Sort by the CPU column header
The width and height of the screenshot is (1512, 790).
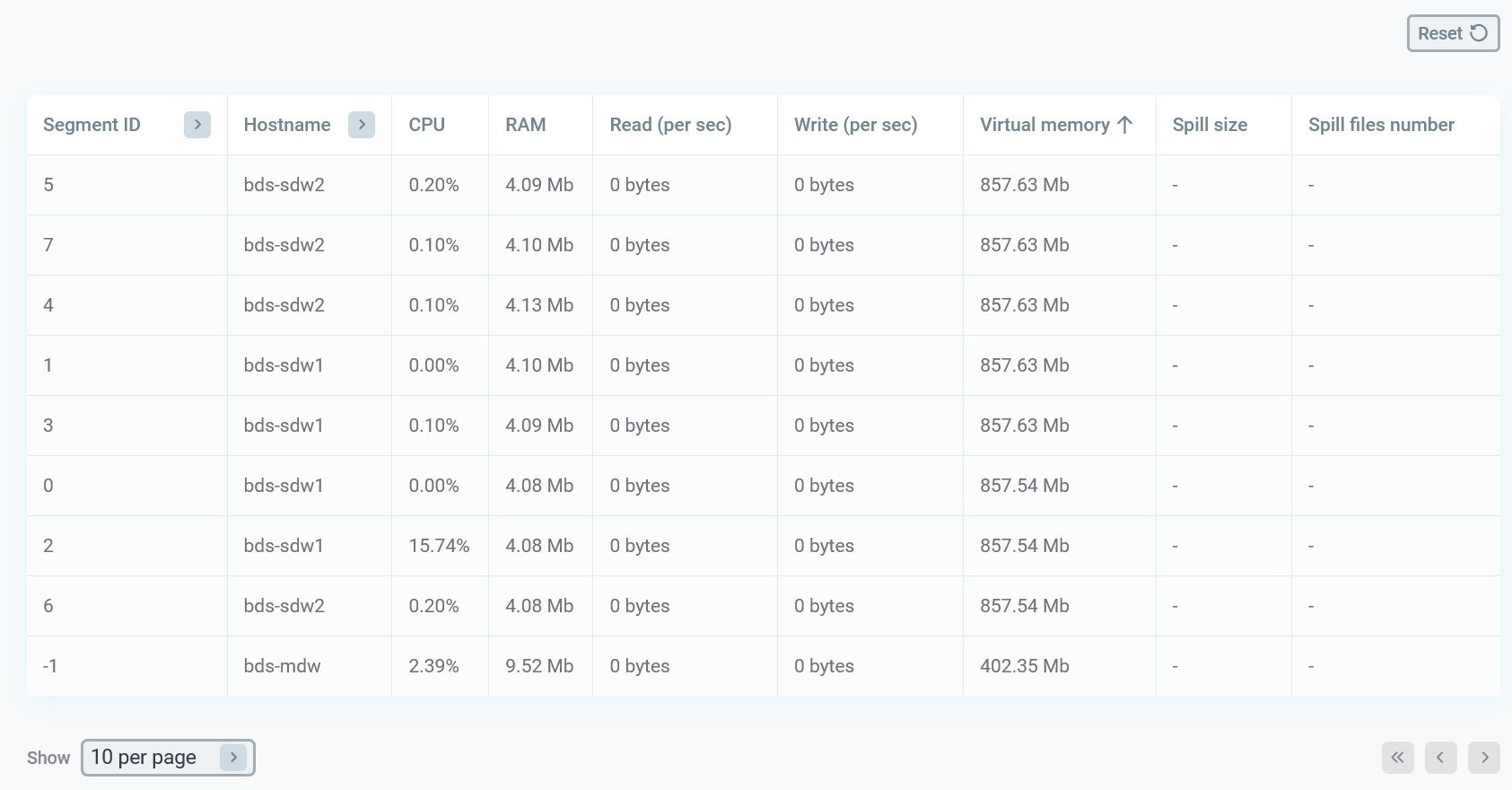(x=427, y=125)
